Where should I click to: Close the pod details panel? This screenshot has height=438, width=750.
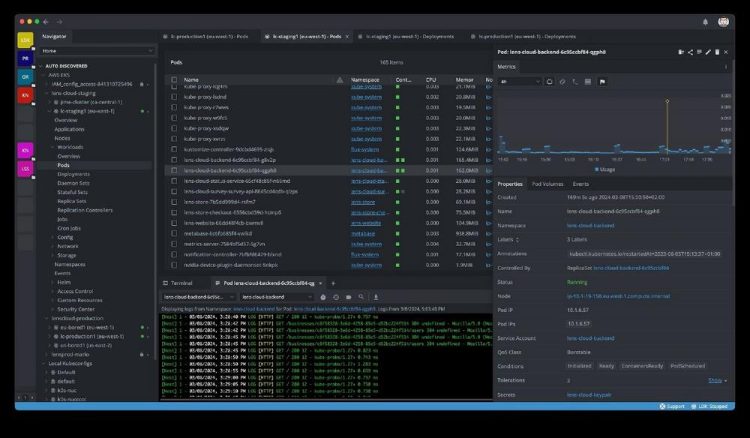726,52
